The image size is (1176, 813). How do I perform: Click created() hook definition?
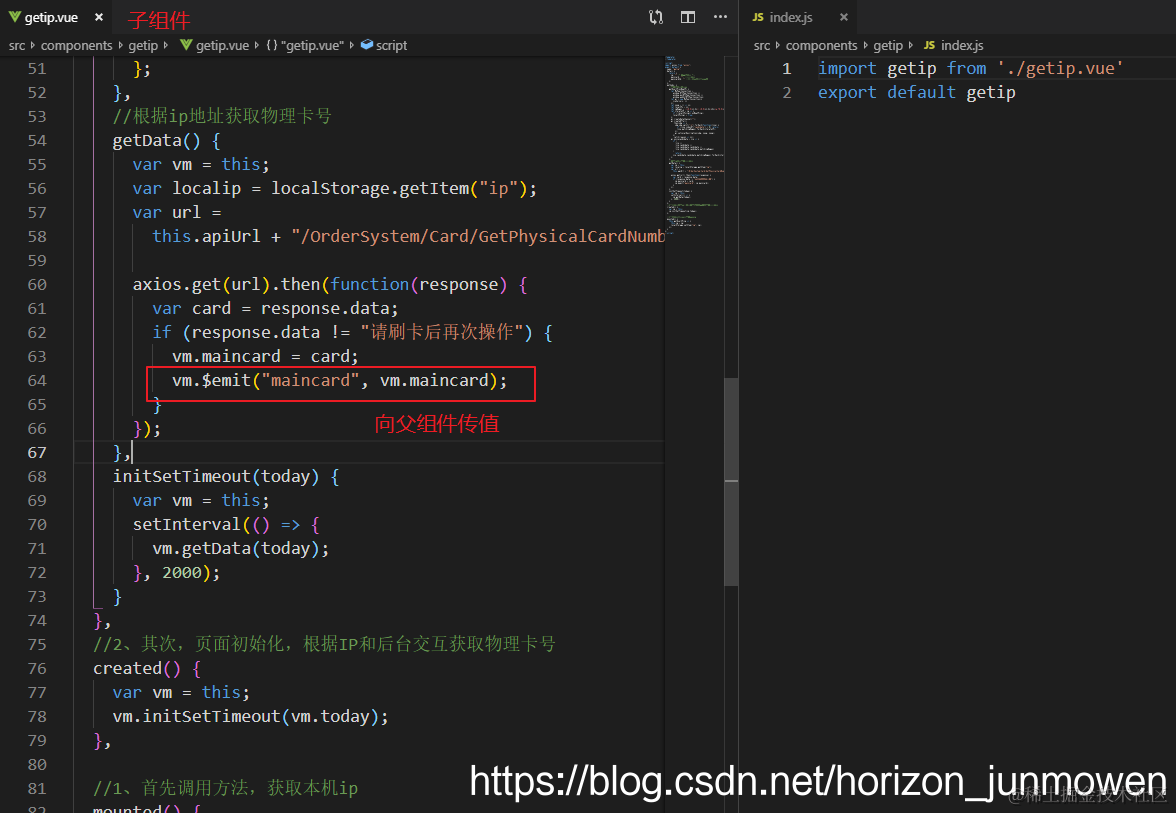point(147,668)
